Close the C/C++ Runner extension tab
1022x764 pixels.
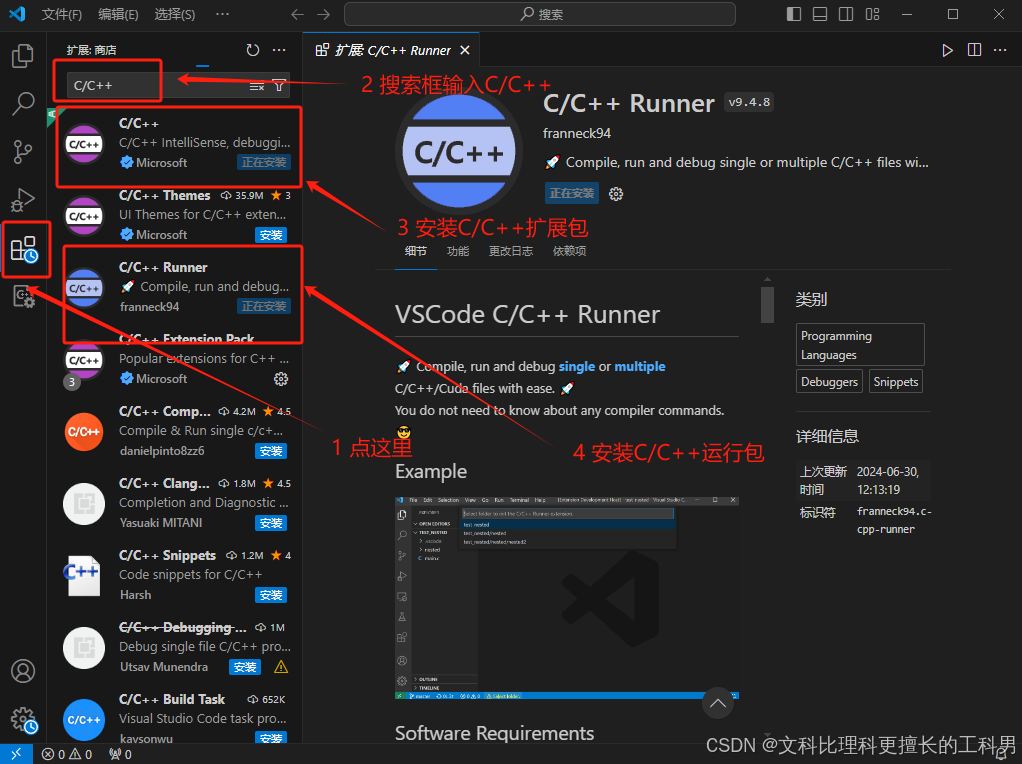465,50
